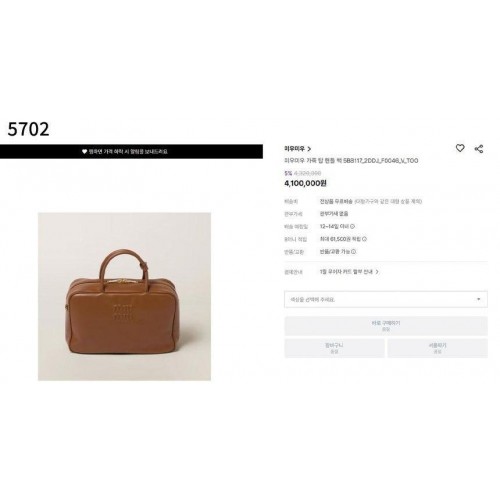
Task: Click the 4,100,000 won sale price
Action: [305, 183]
